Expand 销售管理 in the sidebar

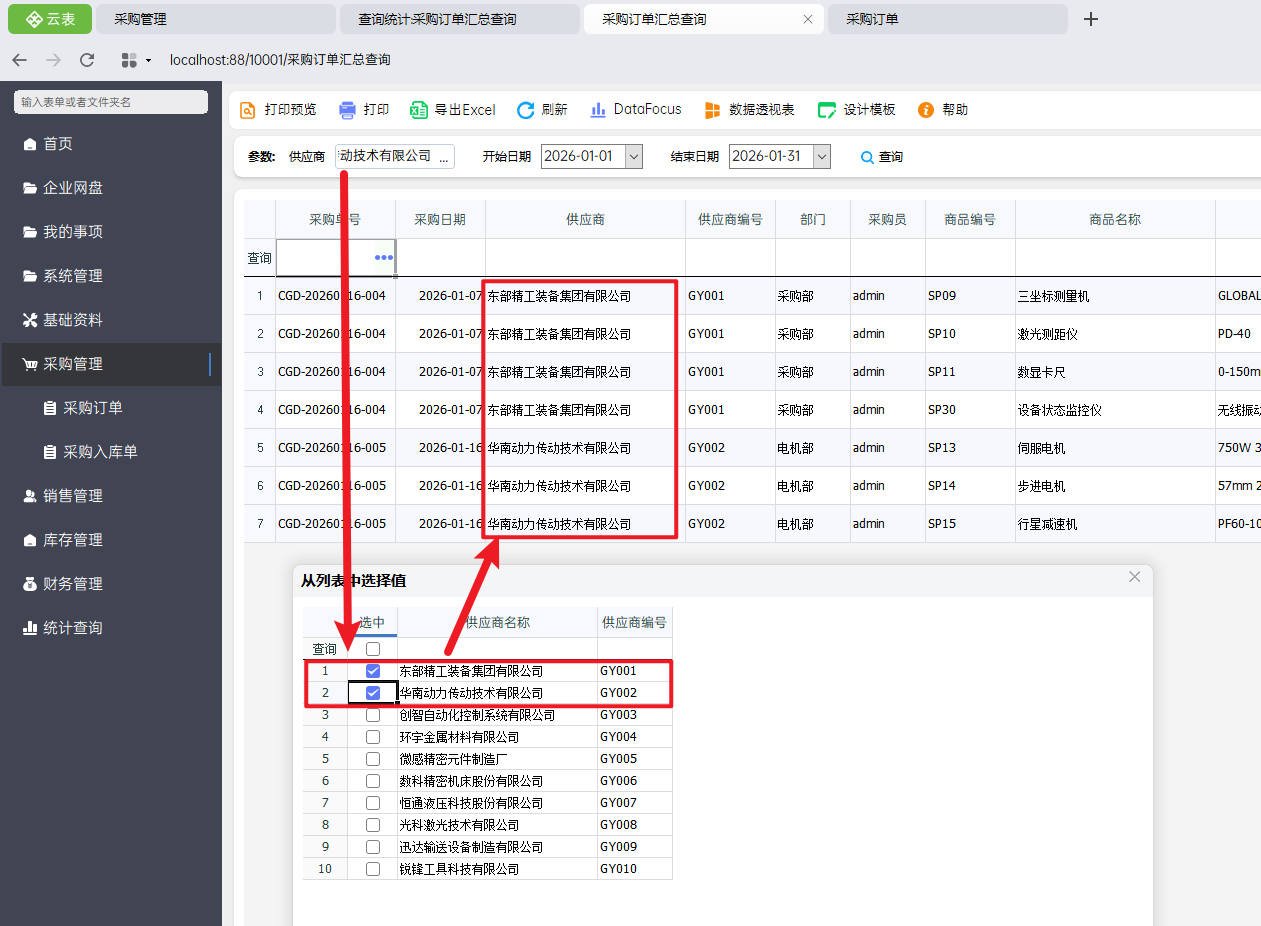pyautogui.click(x=111, y=496)
